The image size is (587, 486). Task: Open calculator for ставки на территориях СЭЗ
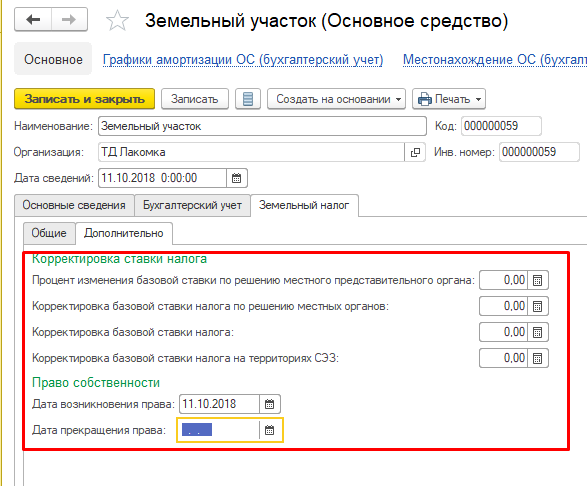point(538,358)
